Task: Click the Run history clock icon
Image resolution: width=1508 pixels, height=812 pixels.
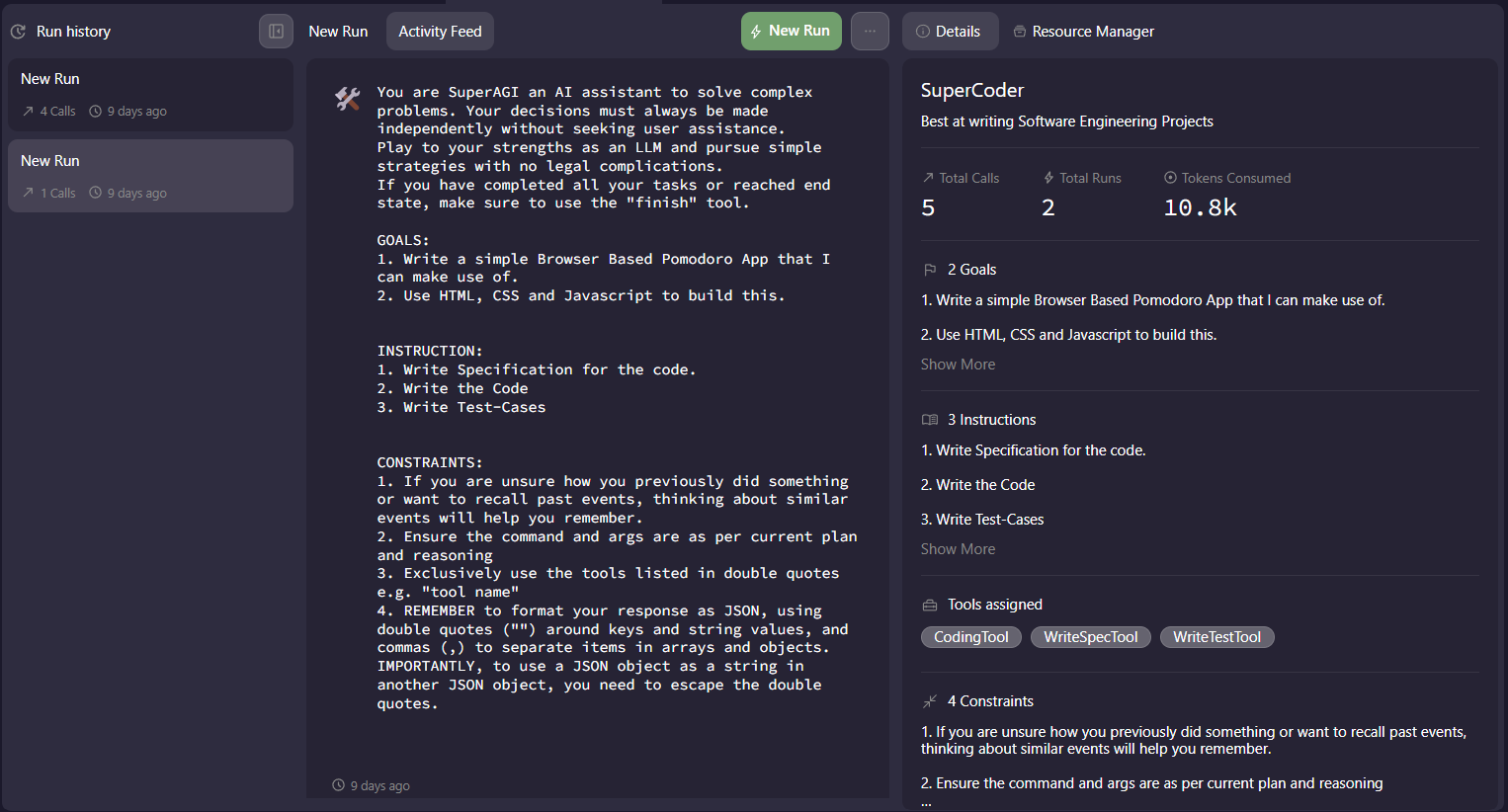Action: pos(18,32)
